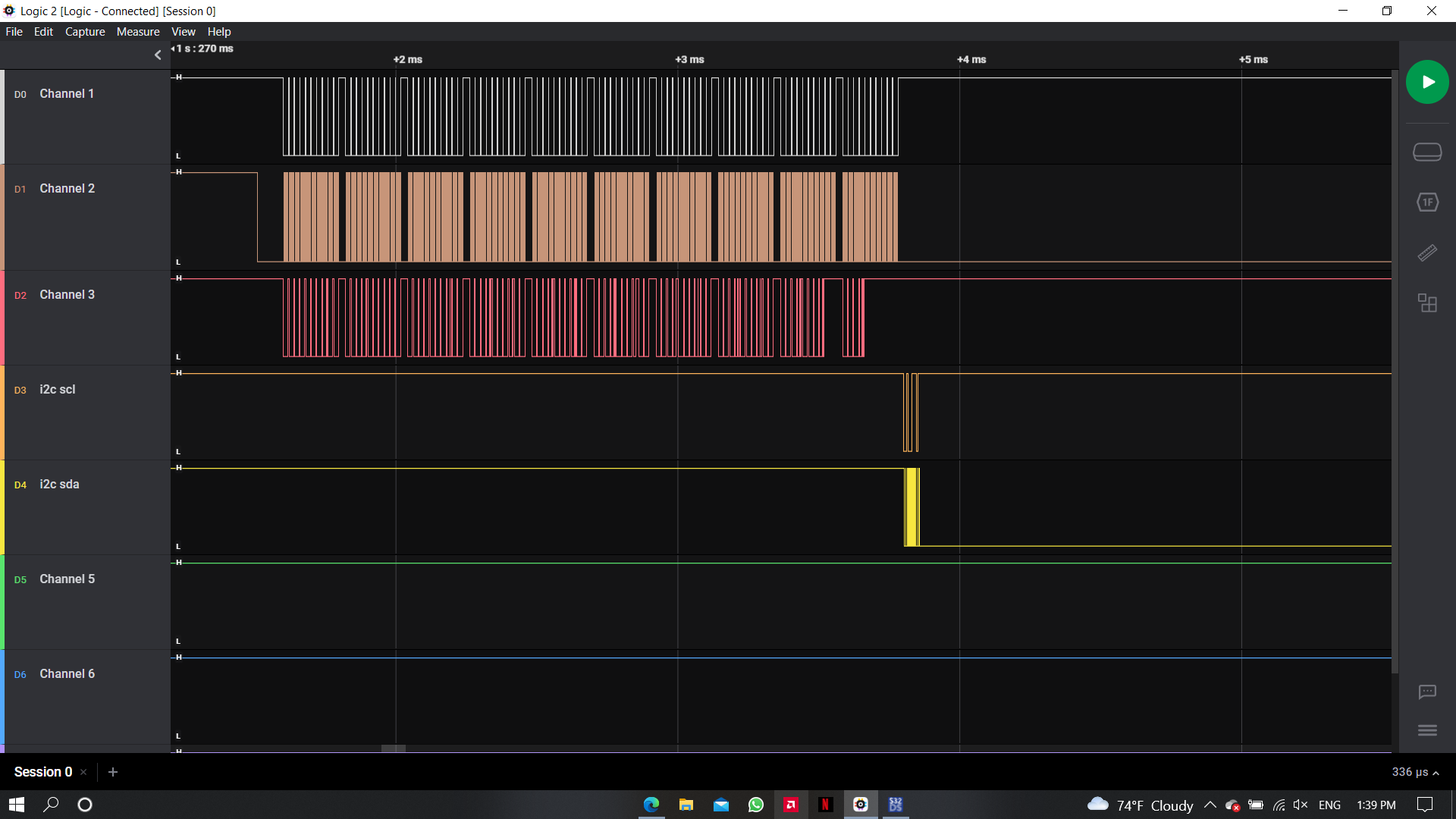Open the View menu

point(183,32)
